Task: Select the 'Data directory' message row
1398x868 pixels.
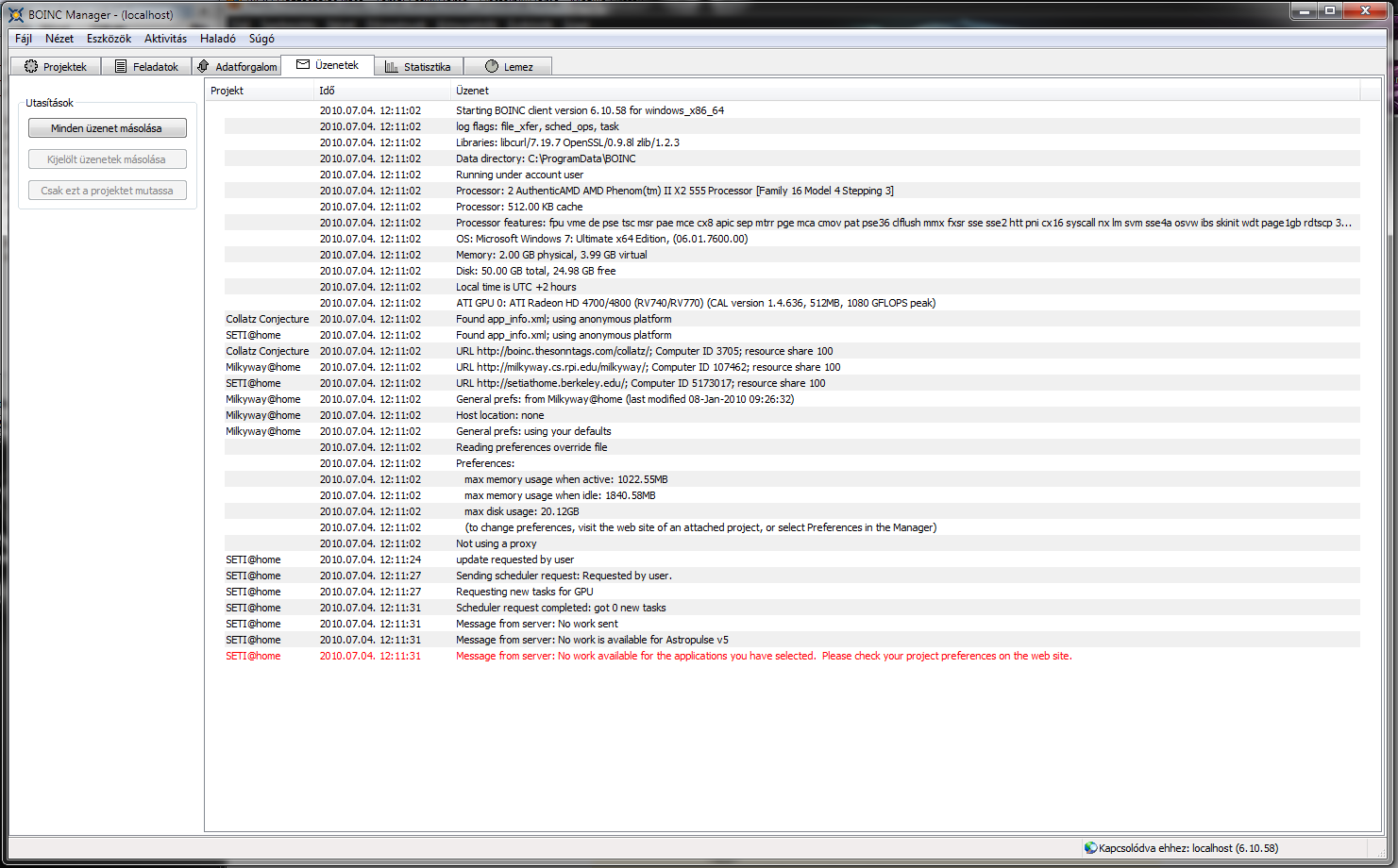Action: pyautogui.click(x=792, y=159)
